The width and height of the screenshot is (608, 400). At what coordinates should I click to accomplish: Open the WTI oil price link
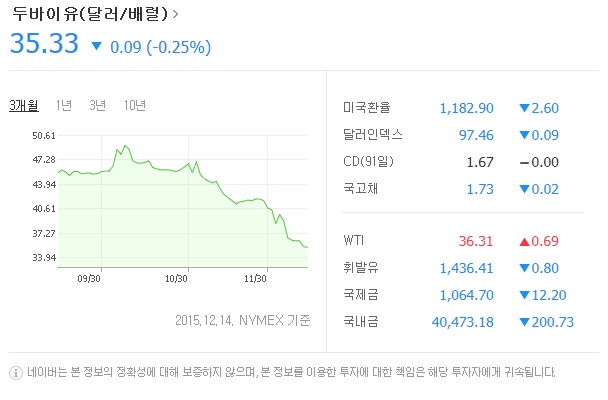coord(354,241)
